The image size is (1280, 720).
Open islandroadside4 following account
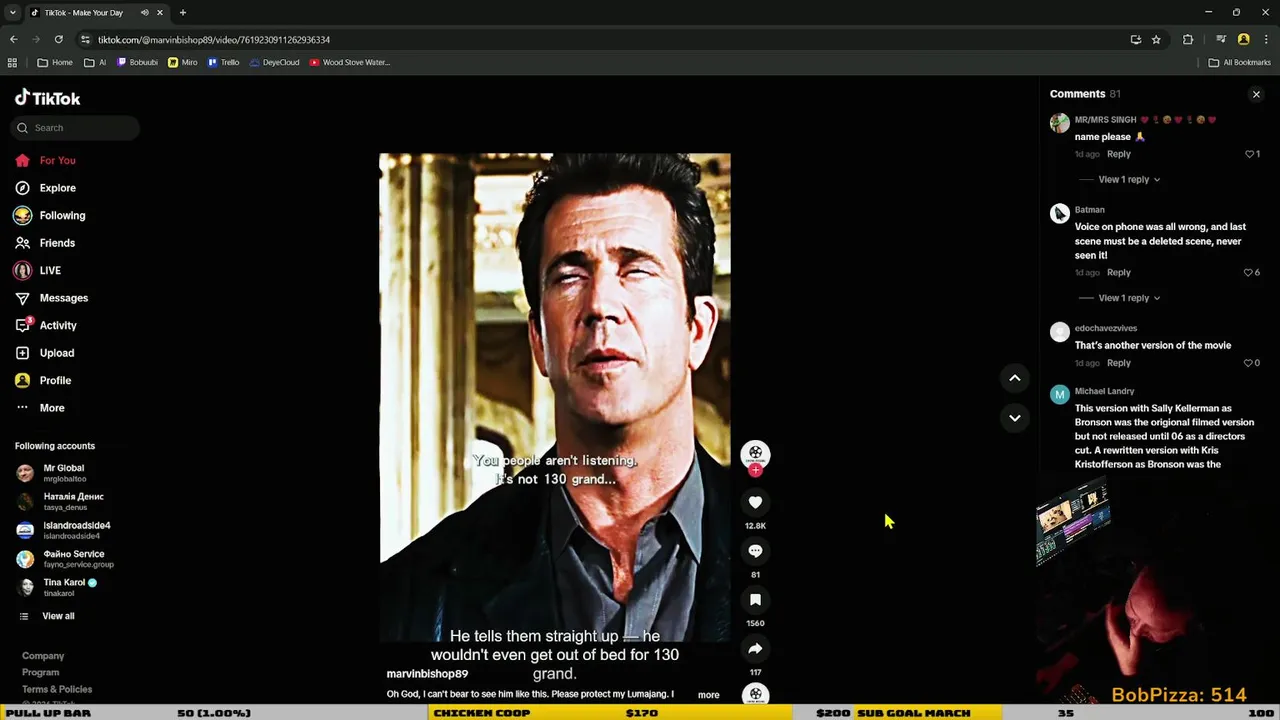[x=63, y=530]
